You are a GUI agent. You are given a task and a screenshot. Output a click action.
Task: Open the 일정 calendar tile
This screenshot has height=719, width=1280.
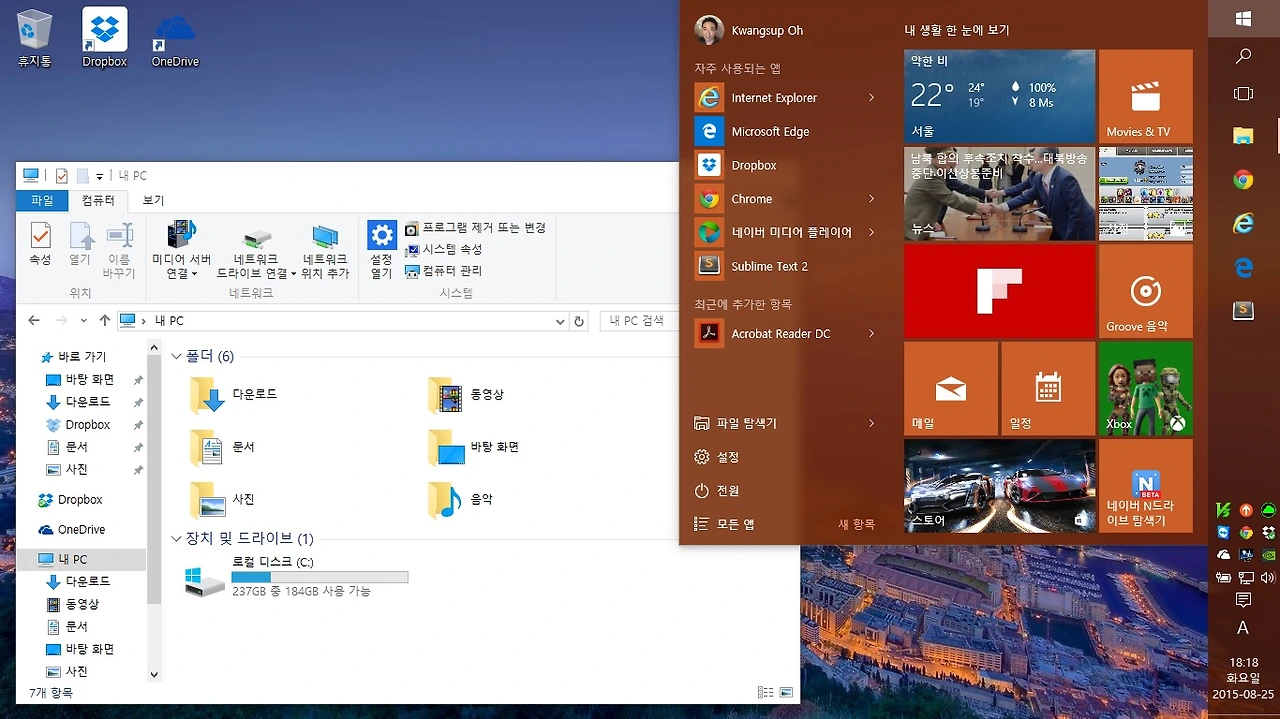pos(1047,388)
